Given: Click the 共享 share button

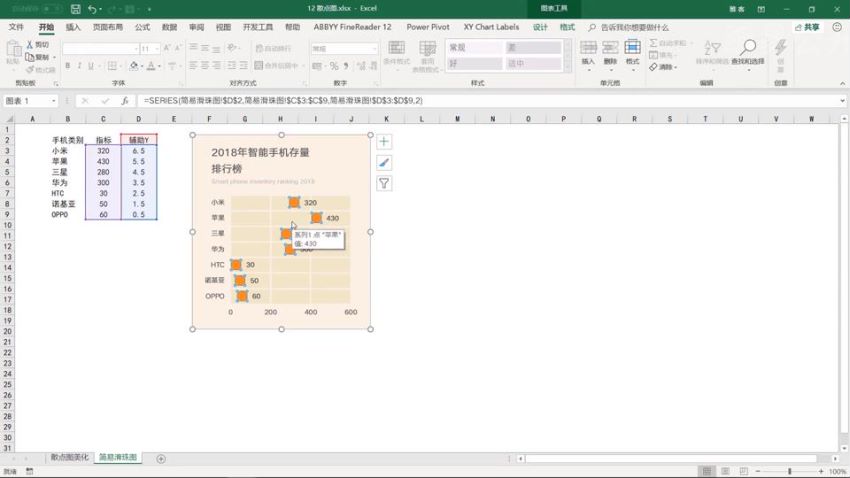Looking at the screenshot, I should pyautogui.click(x=807, y=27).
